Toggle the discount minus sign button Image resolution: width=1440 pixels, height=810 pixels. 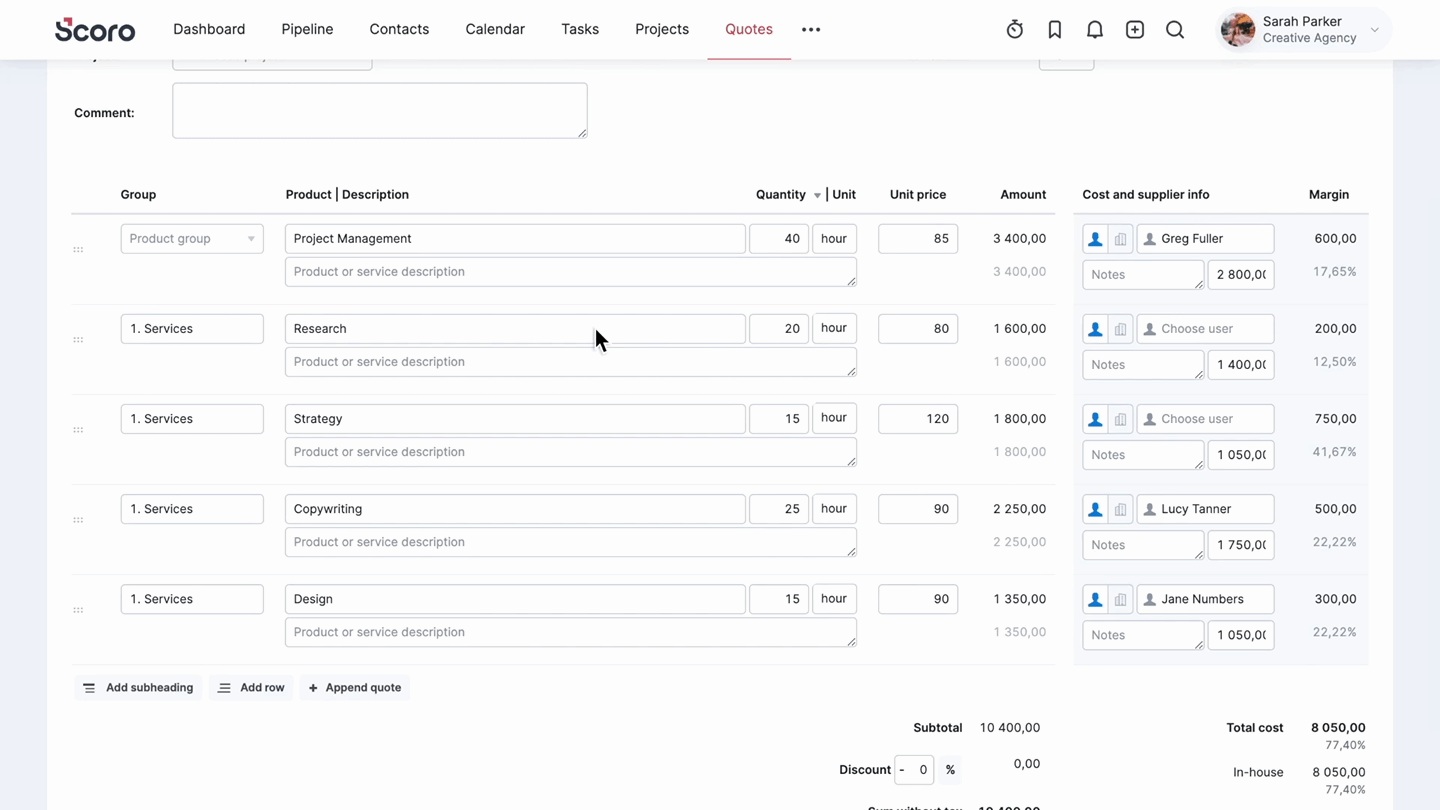[902, 770]
